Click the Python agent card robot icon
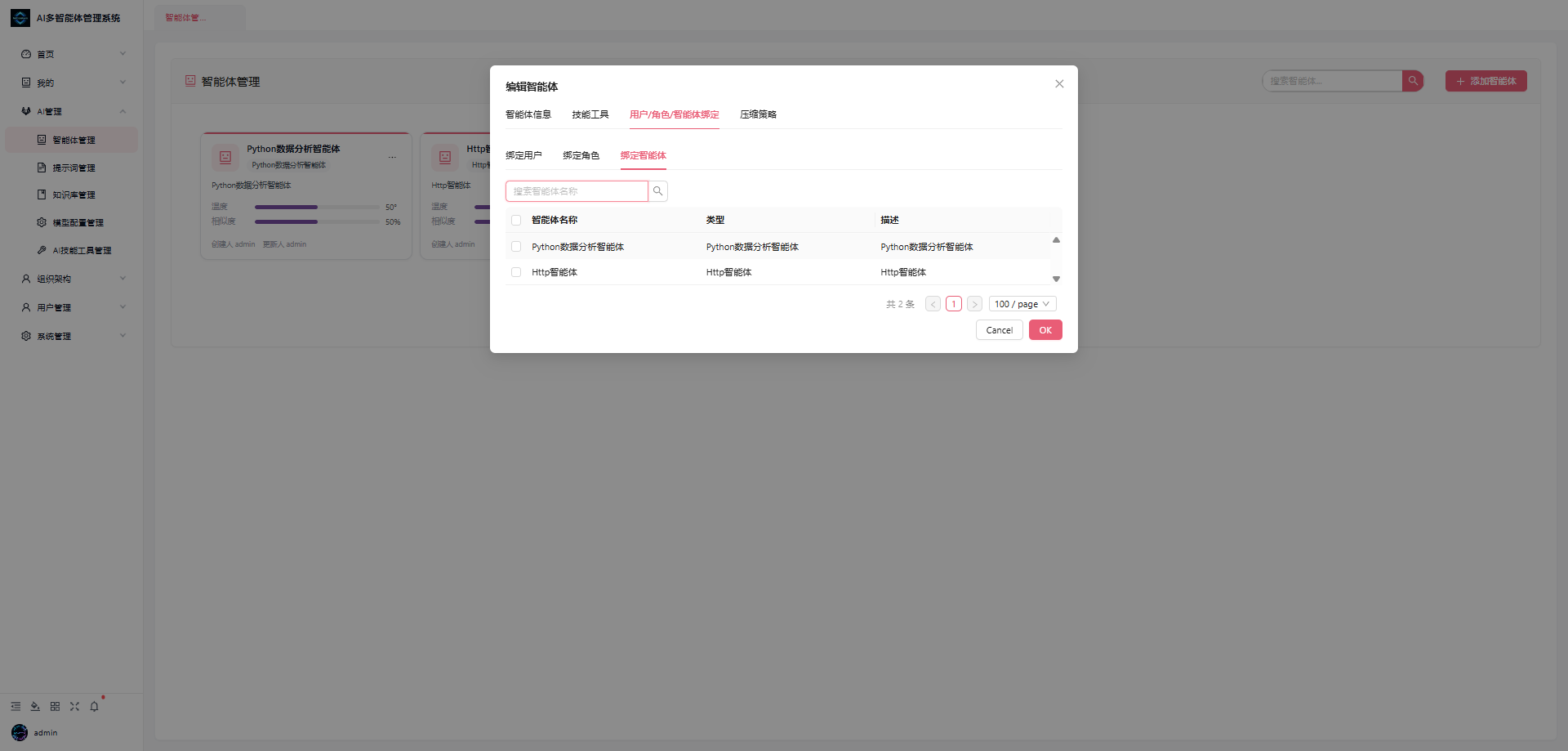The image size is (1568, 751). pyautogui.click(x=225, y=157)
